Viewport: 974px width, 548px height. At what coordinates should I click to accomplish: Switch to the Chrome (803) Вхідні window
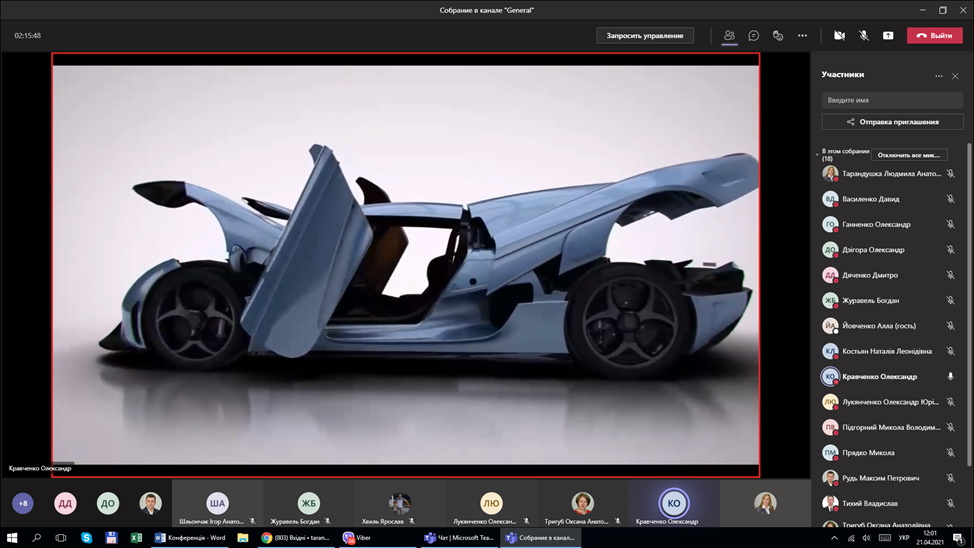point(296,538)
